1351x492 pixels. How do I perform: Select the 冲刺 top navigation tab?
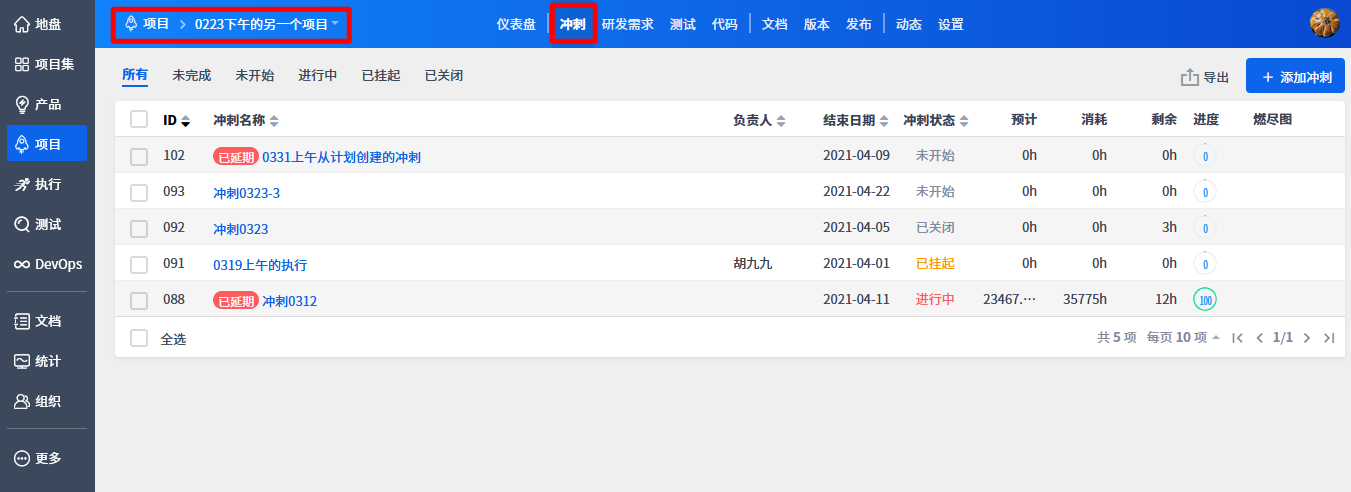point(573,24)
